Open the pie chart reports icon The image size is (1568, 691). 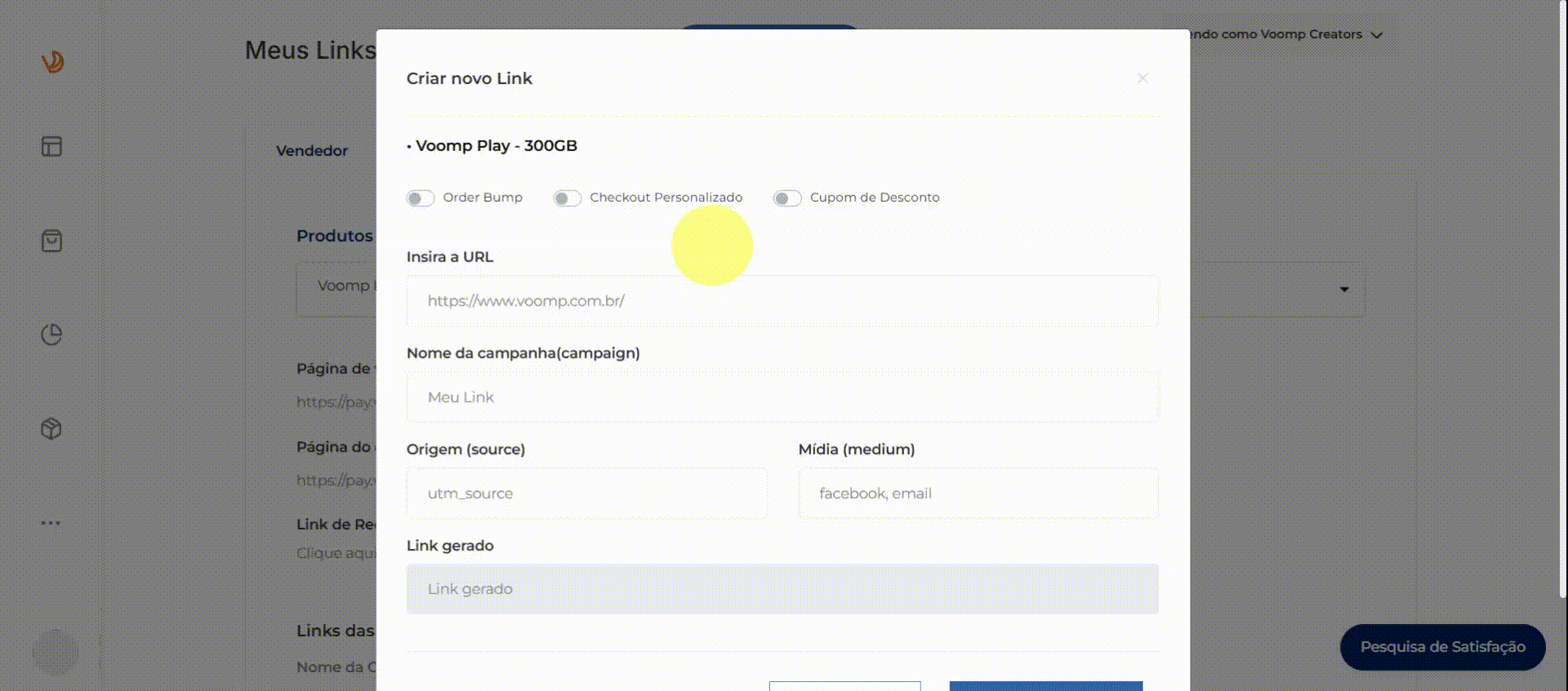[x=51, y=335]
